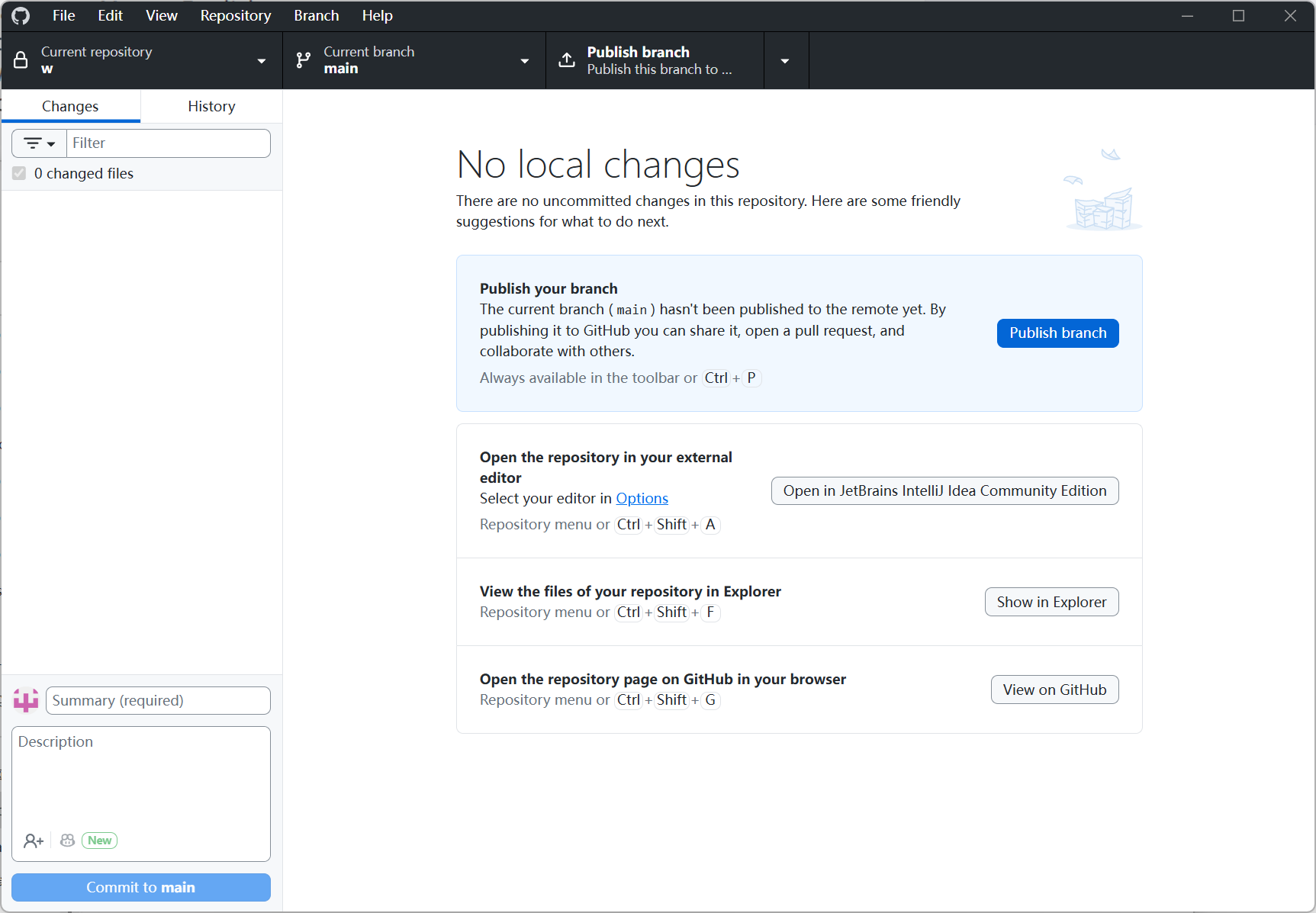Switch to the History tab
Viewport: 1316px width, 913px height.
click(211, 106)
